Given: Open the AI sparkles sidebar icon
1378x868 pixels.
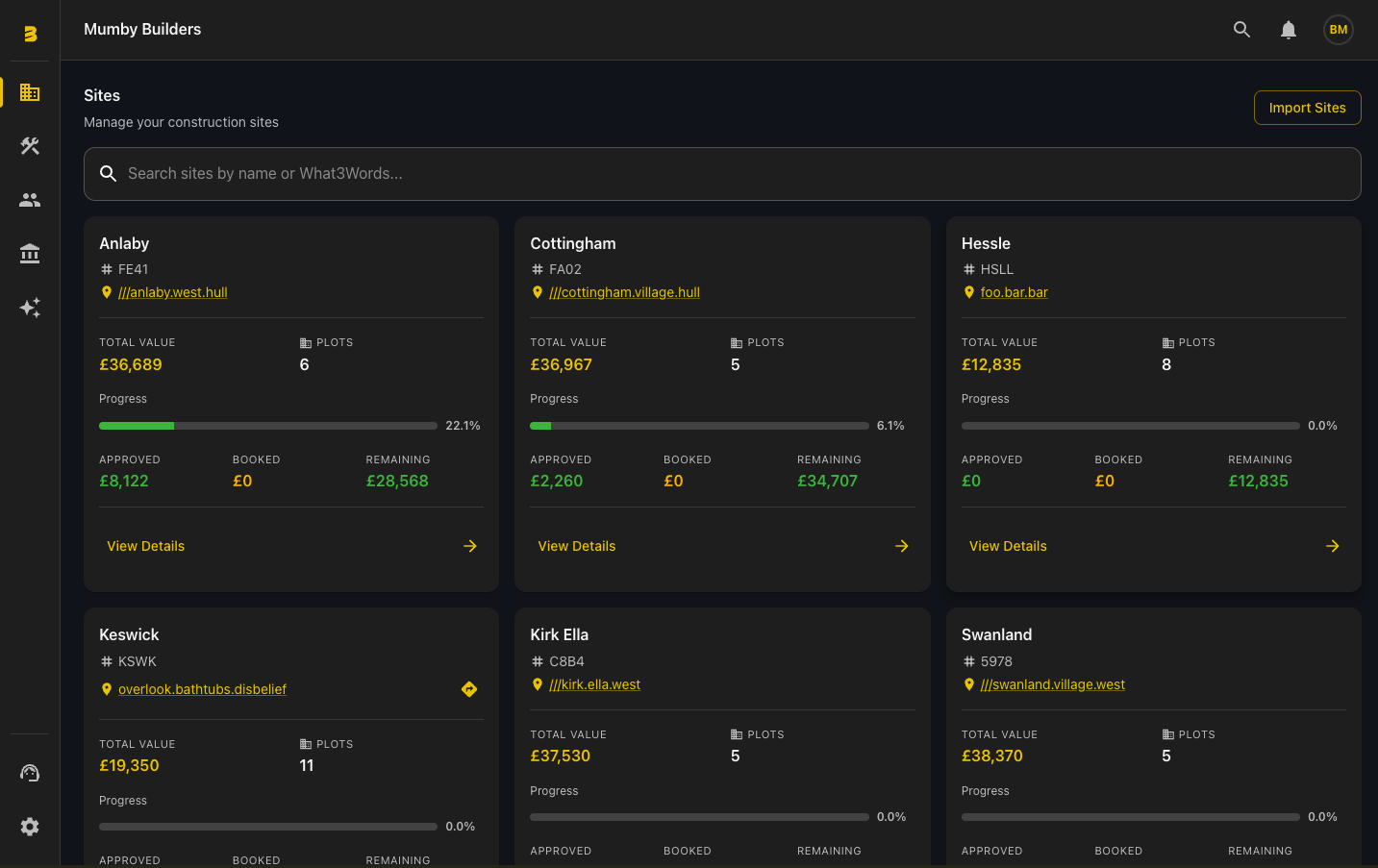Looking at the screenshot, I should [x=30, y=308].
